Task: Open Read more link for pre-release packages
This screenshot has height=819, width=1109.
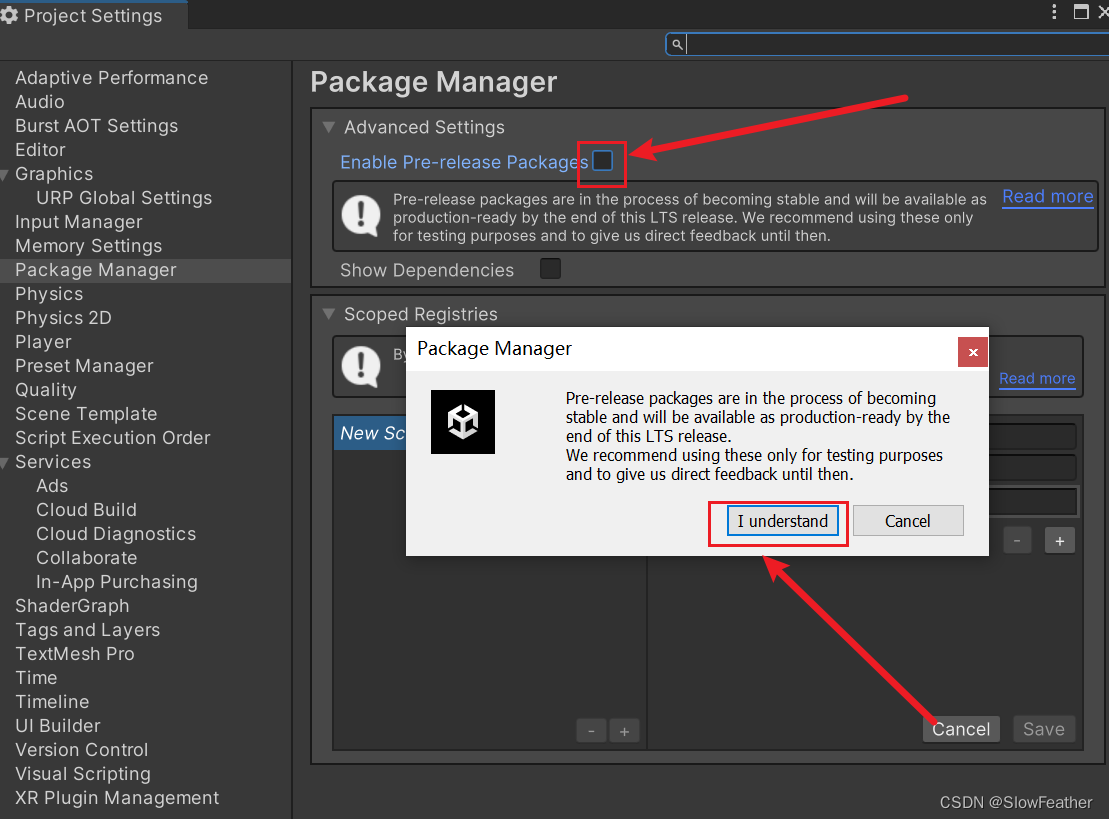Action: [1047, 197]
